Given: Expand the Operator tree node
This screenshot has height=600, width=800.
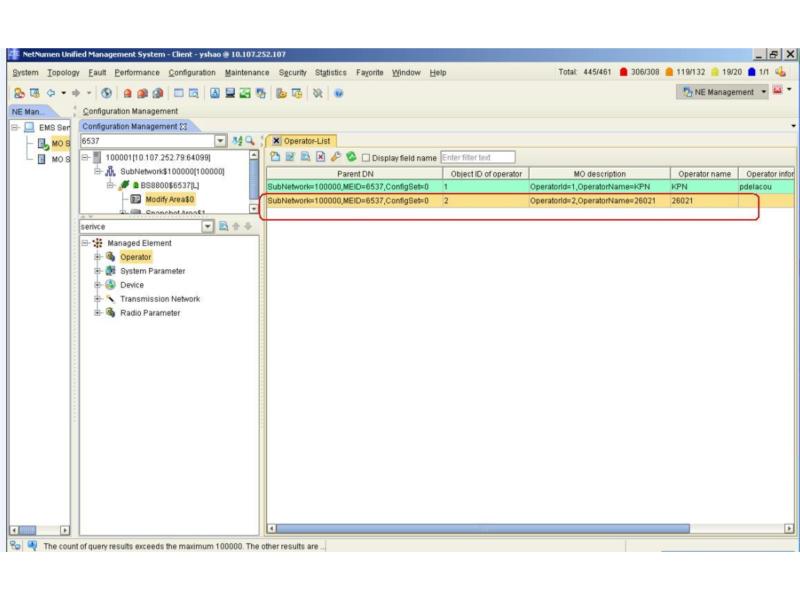Looking at the screenshot, I should [97, 257].
